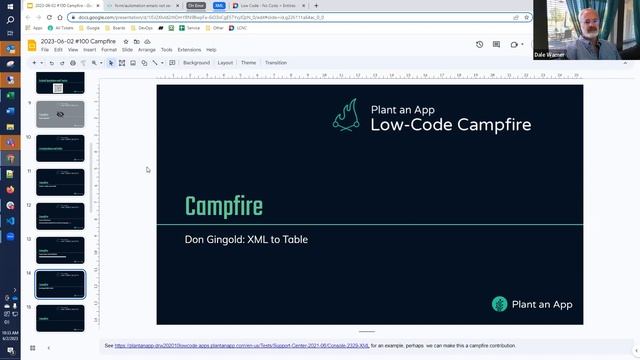Click the Campfire title on slide
This screenshot has width=640, height=360.
coord(224,207)
